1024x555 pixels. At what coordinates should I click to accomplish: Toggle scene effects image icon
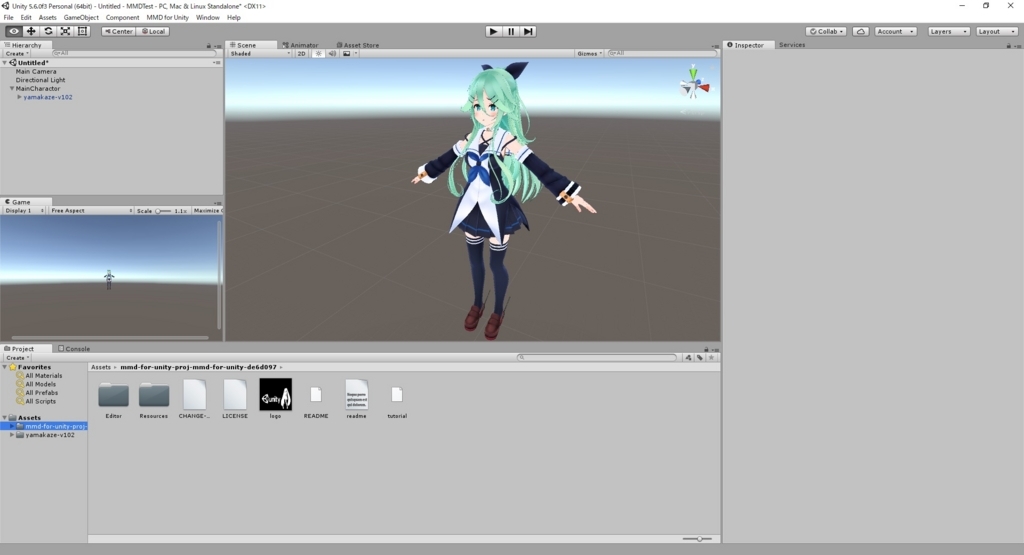click(349, 54)
